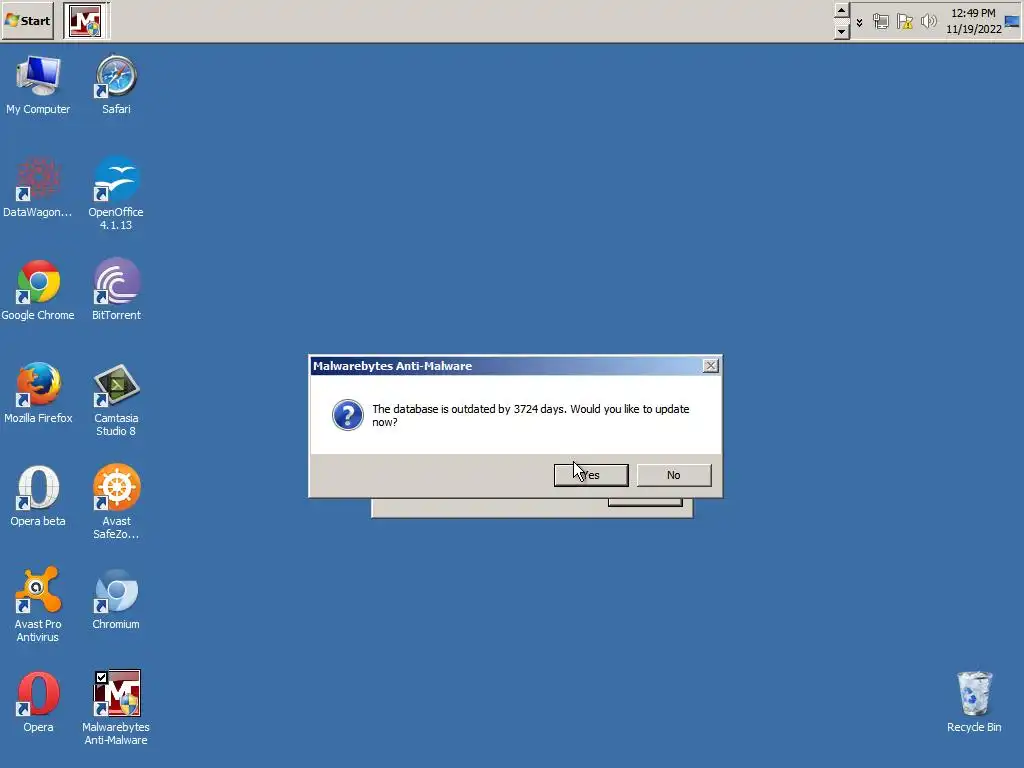Click the volume speaker tray icon
The height and width of the screenshot is (768, 1024).
click(928, 22)
